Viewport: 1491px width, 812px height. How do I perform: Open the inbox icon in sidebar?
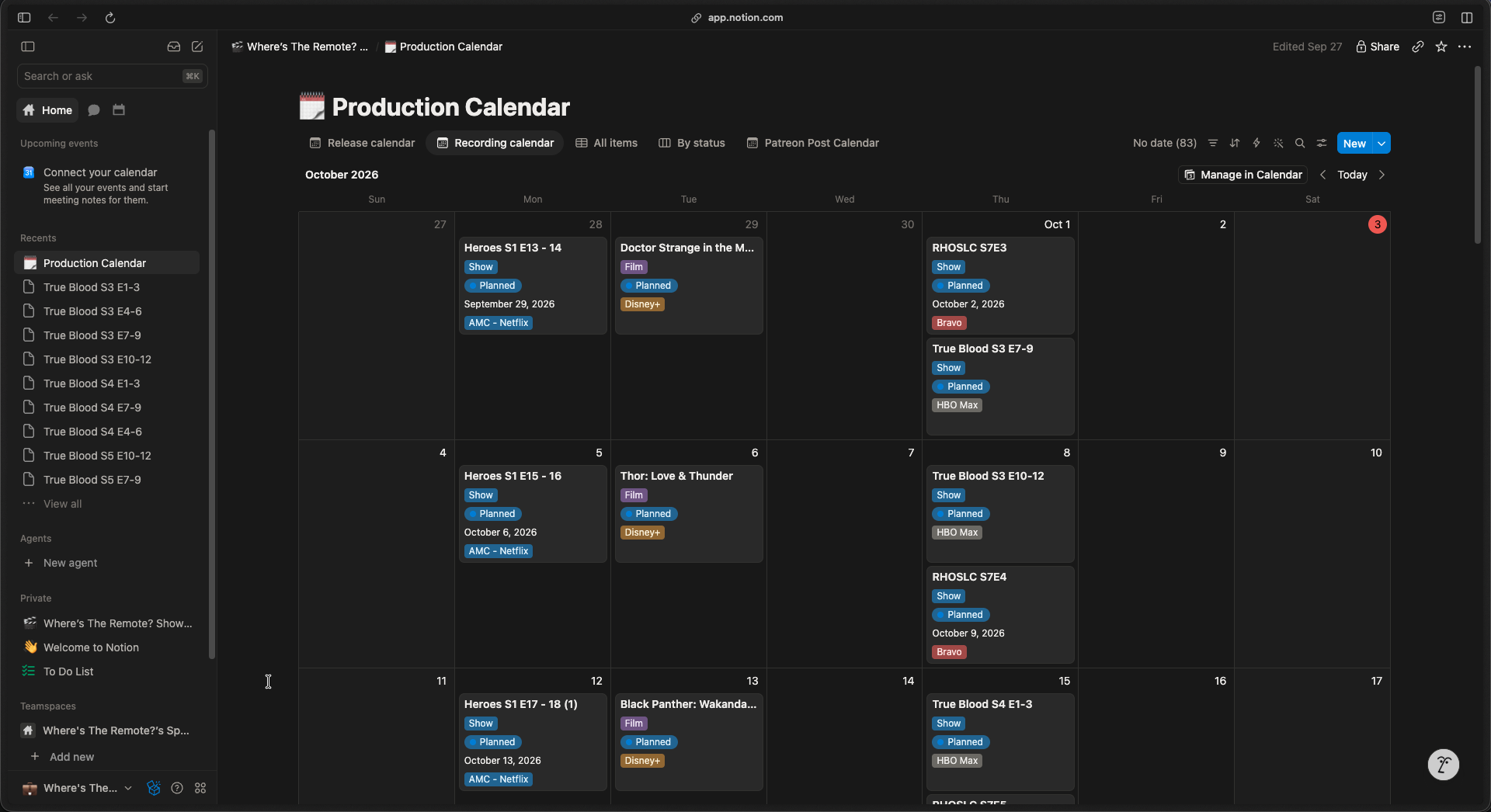pyautogui.click(x=174, y=47)
